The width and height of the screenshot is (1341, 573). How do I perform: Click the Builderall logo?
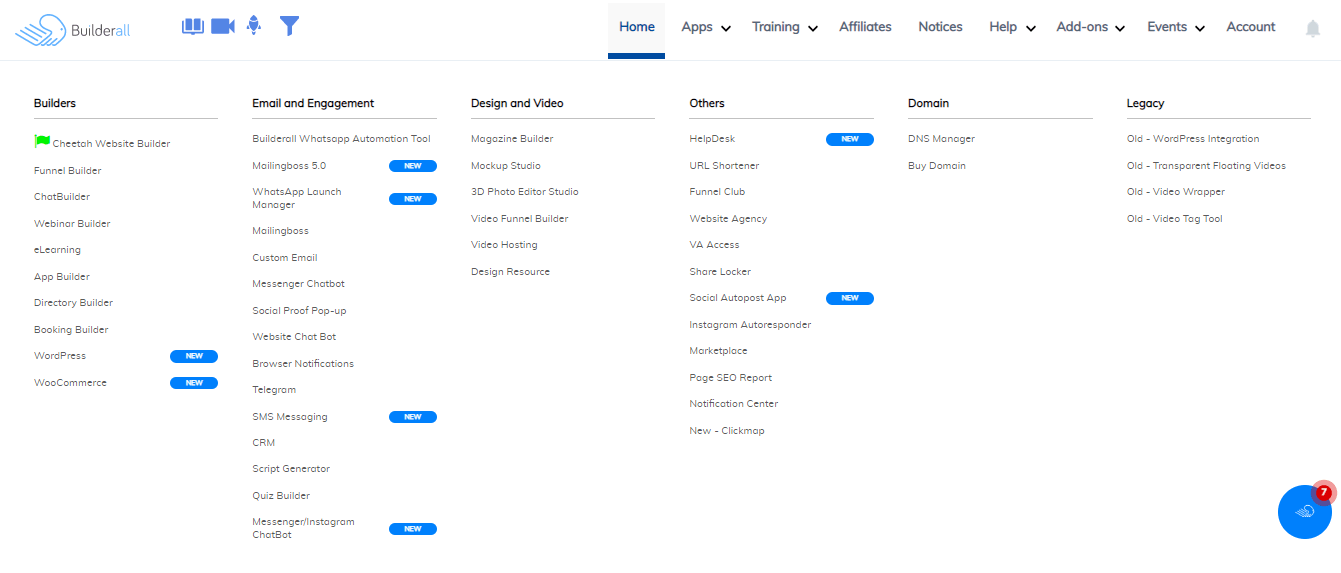pyautogui.click(x=73, y=30)
